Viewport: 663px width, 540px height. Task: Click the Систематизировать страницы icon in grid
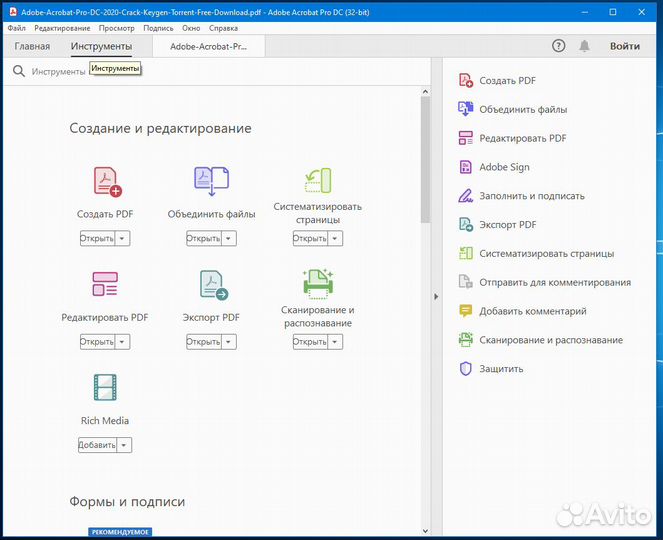tap(318, 181)
